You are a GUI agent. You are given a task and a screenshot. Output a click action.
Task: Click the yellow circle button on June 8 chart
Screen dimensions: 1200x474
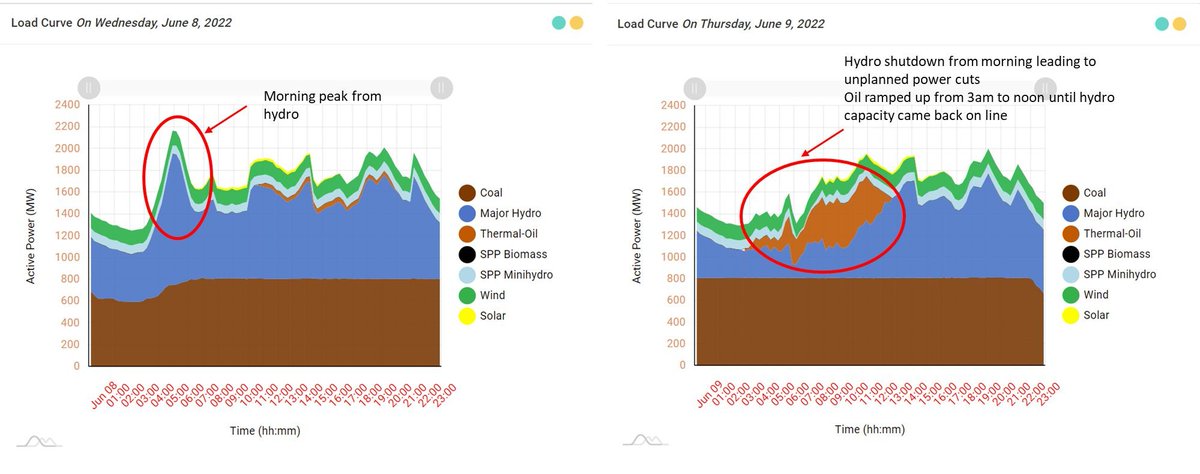tap(576, 23)
